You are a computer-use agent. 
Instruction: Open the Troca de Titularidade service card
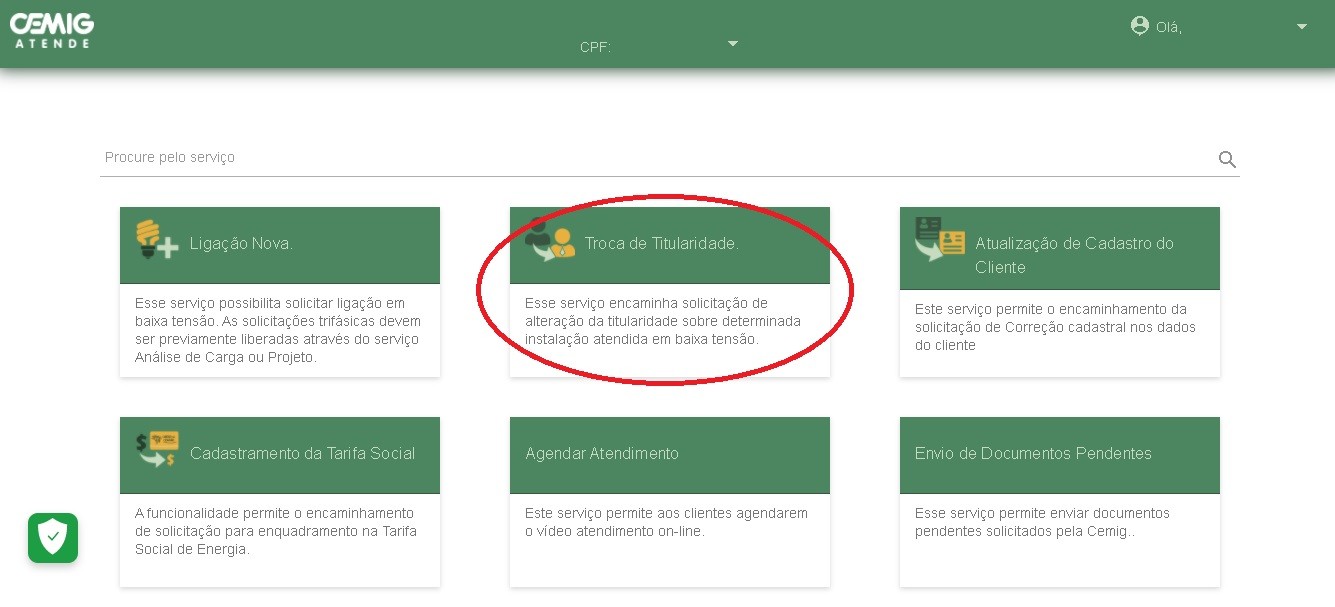[x=669, y=245]
